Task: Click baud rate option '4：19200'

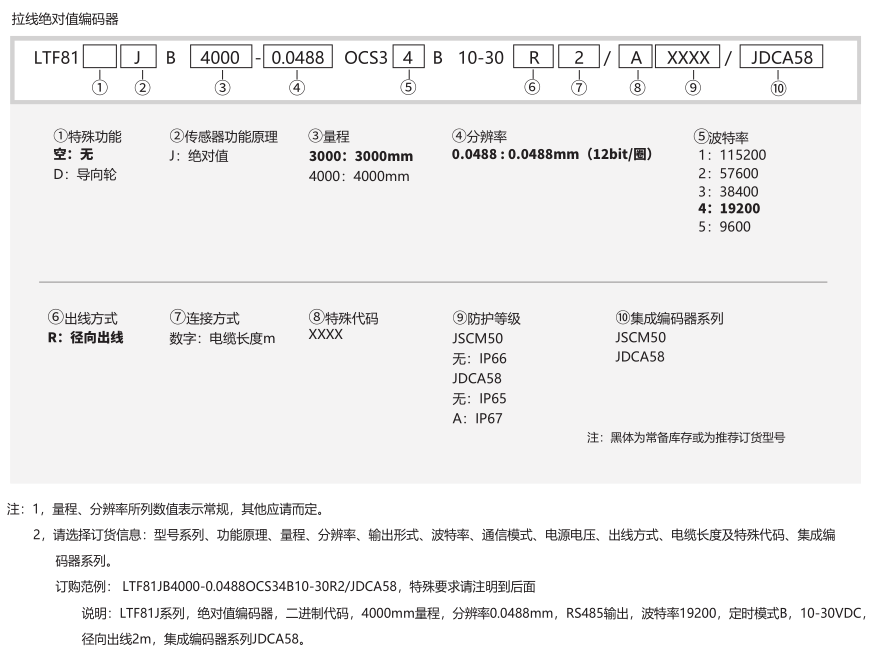Action: (729, 209)
